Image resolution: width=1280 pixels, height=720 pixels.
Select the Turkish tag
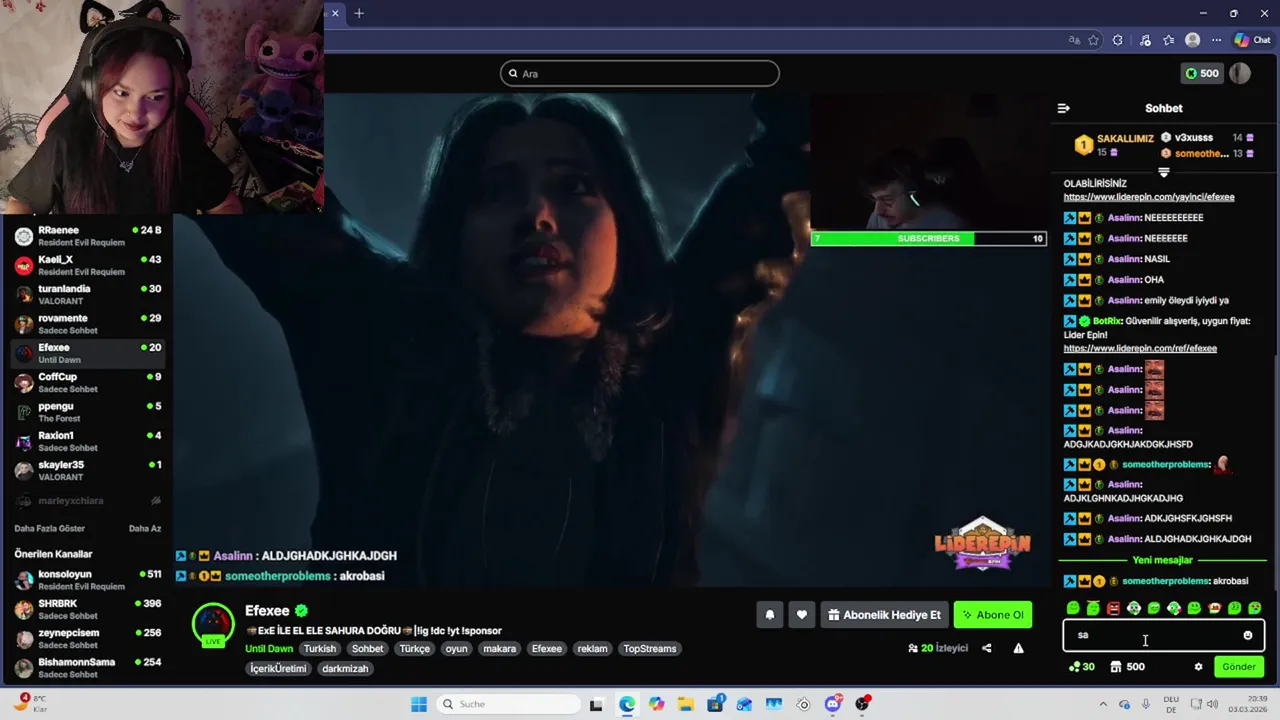pos(320,649)
